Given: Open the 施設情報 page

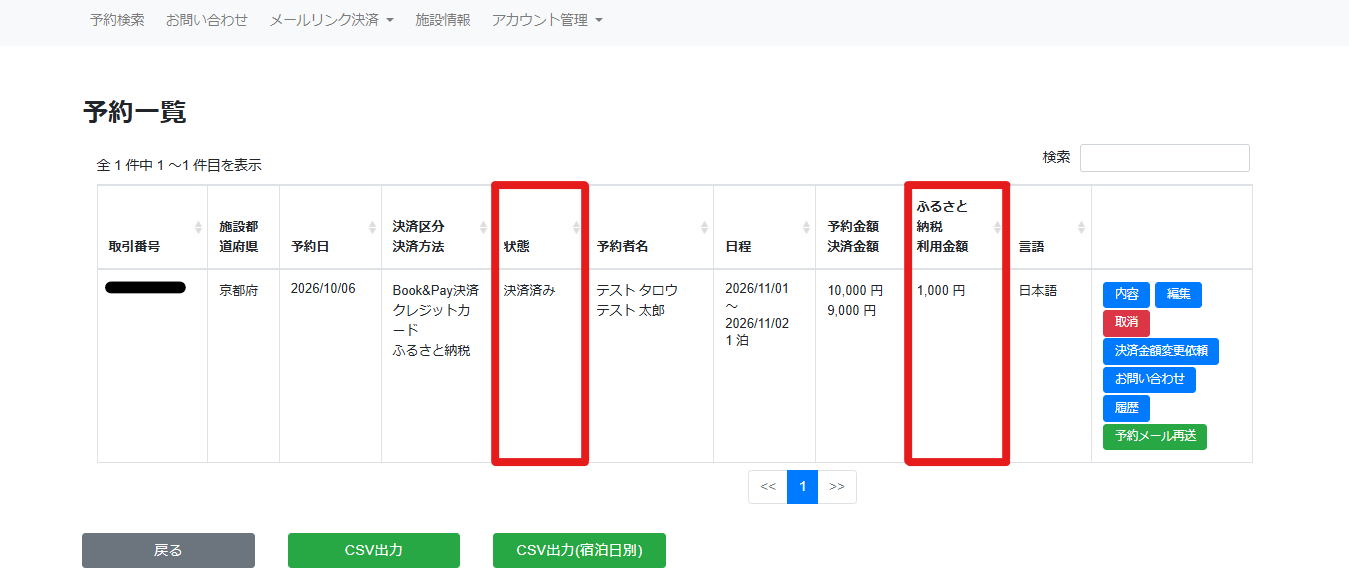Looking at the screenshot, I should coord(443,20).
